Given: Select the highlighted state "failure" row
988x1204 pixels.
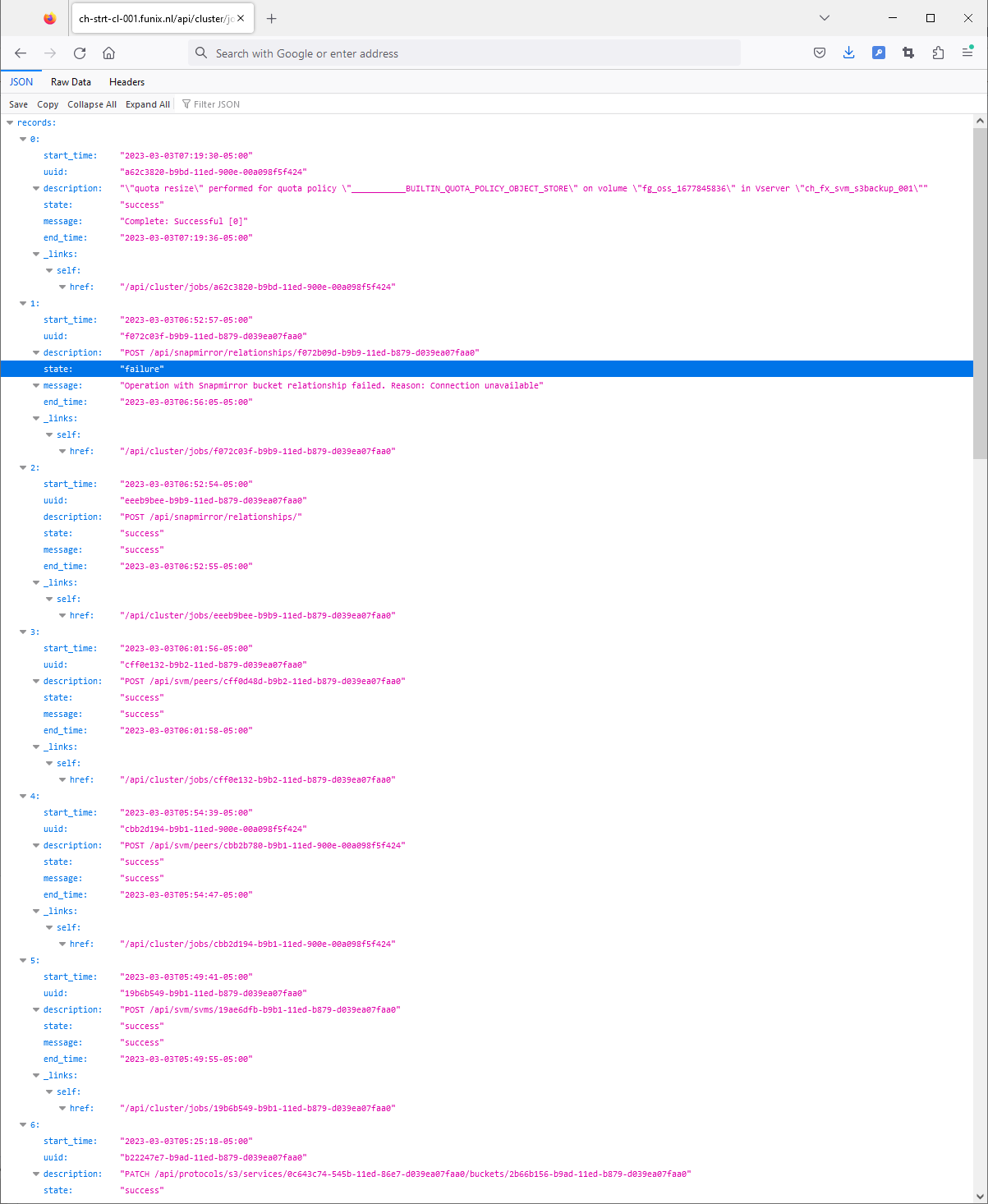Looking at the screenshot, I should [486, 369].
